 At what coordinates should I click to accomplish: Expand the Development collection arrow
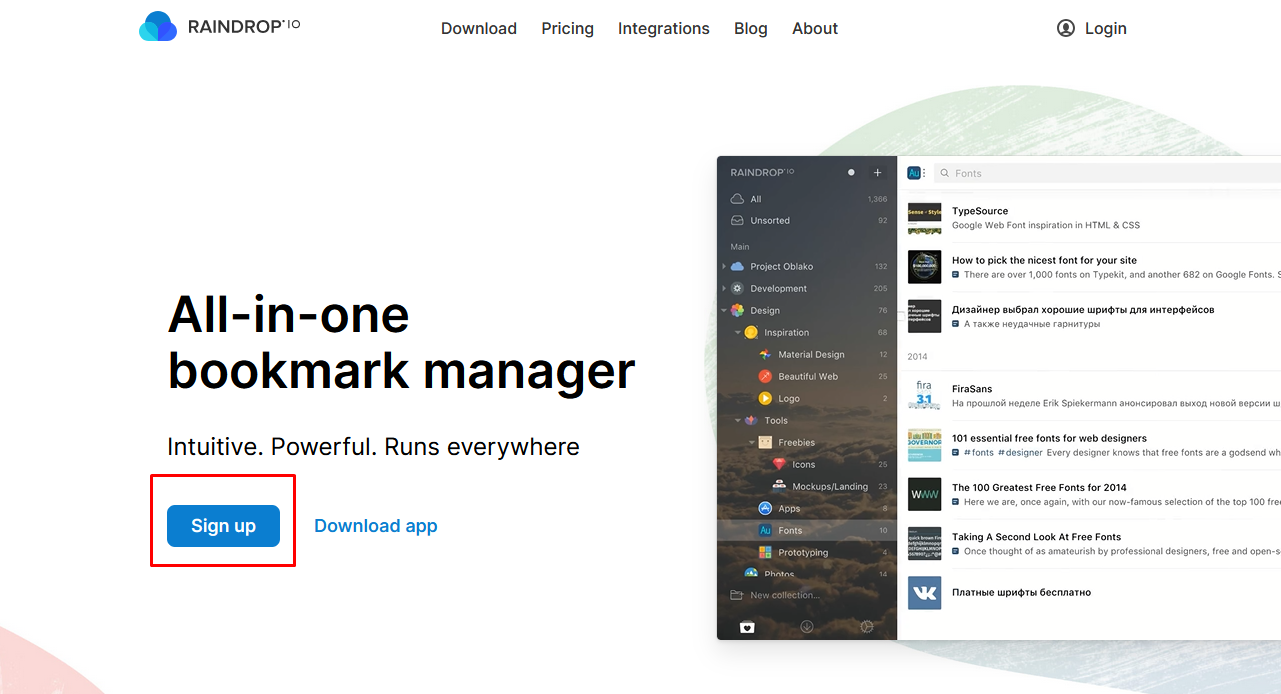coord(723,288)
